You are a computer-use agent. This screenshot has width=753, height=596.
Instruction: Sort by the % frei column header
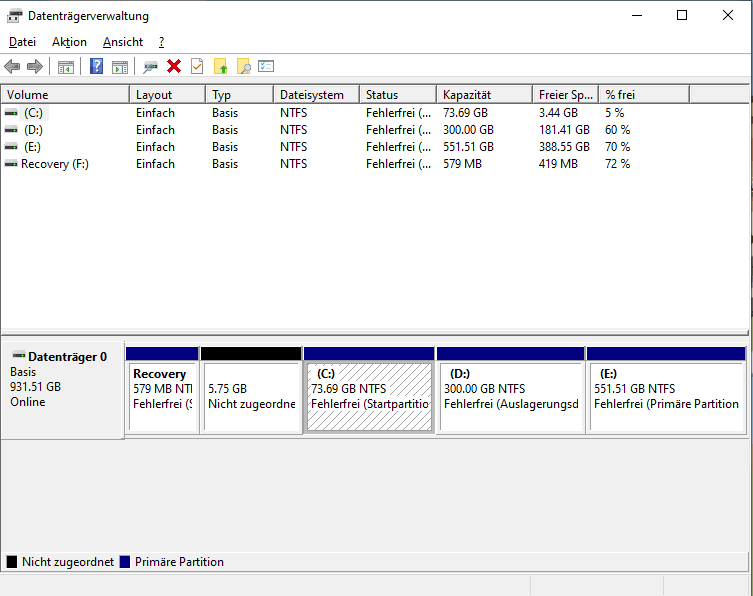[644, 95]
